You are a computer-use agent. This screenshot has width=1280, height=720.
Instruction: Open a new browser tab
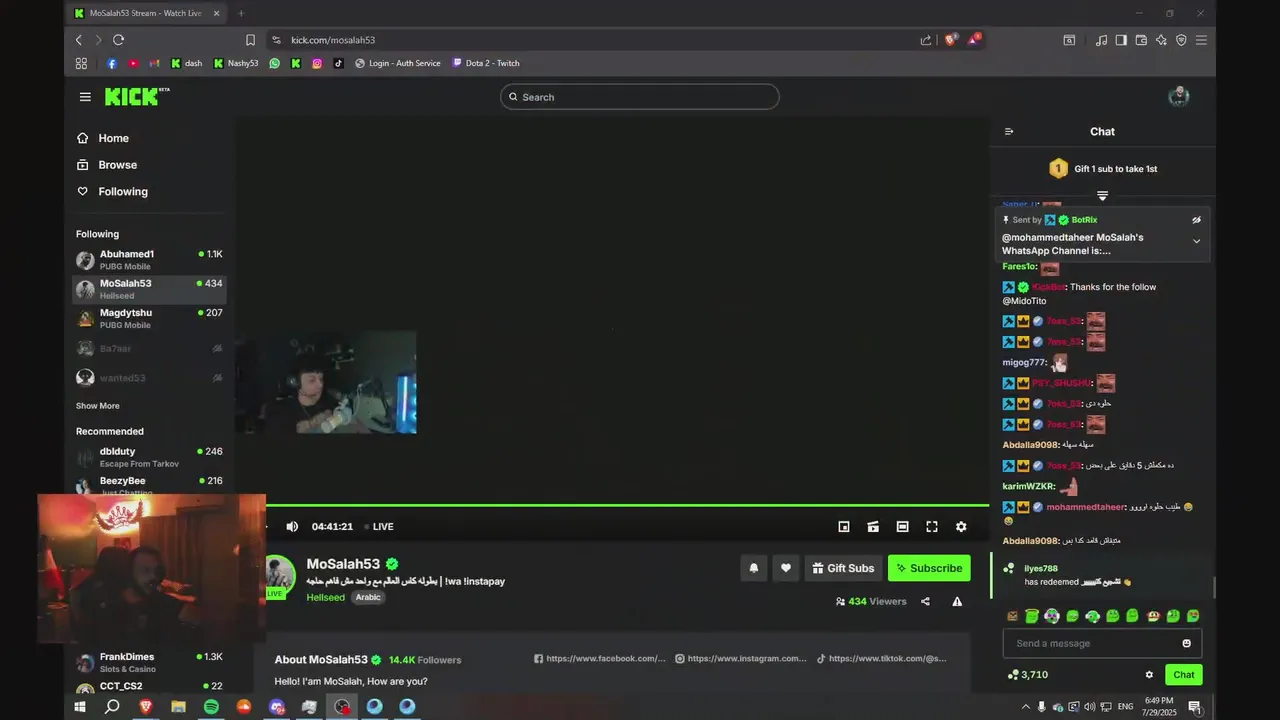[241, 13]
